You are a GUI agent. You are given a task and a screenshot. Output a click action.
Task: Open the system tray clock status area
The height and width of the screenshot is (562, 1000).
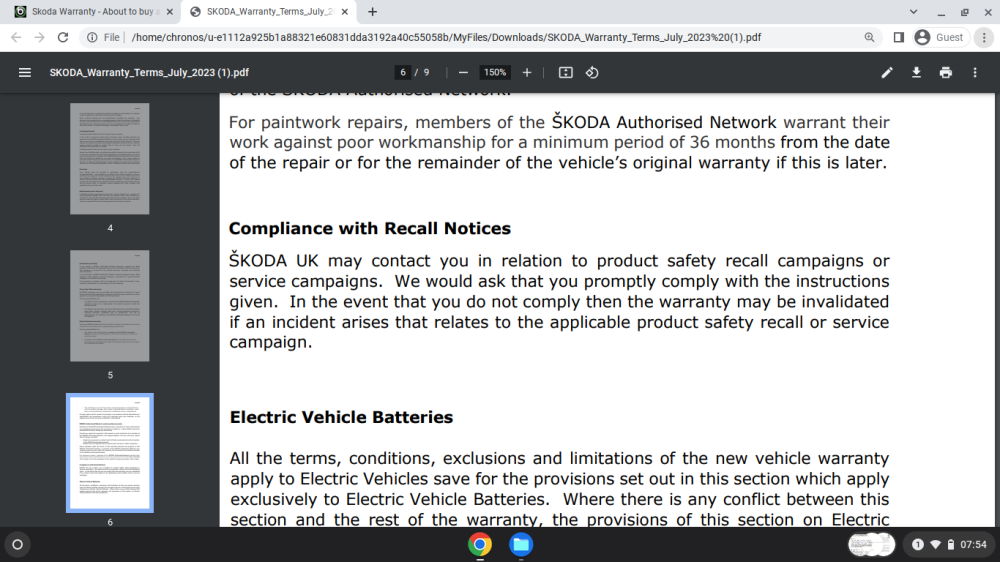(949, 545)
